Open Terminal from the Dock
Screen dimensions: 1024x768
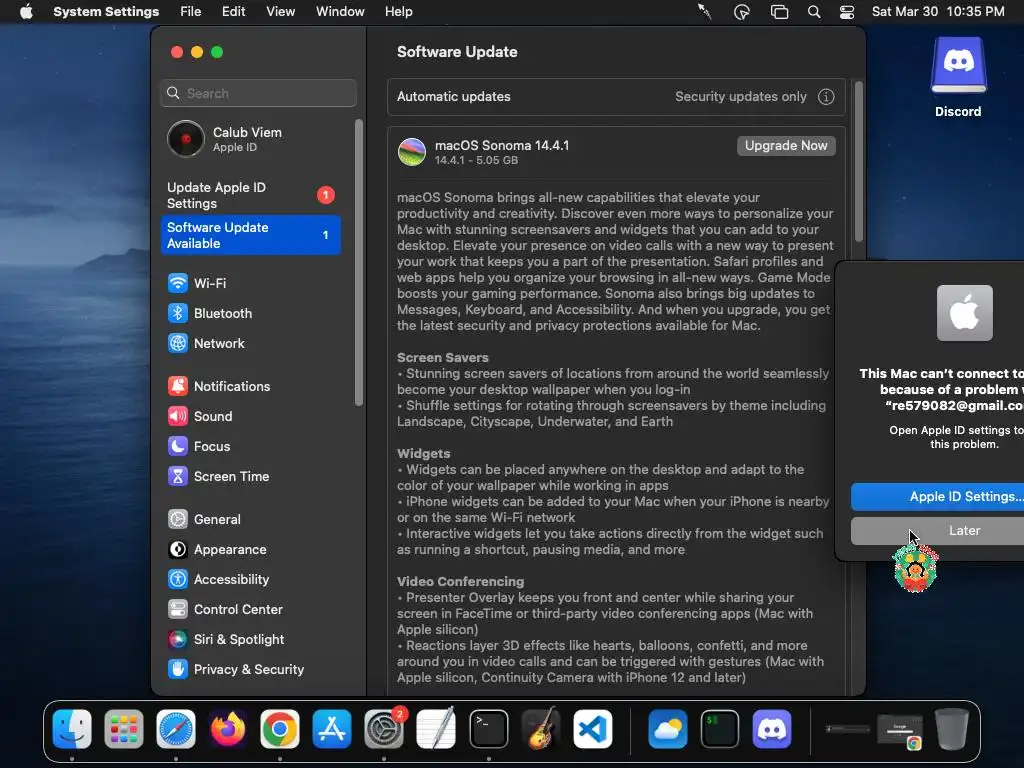coord(488,729)
